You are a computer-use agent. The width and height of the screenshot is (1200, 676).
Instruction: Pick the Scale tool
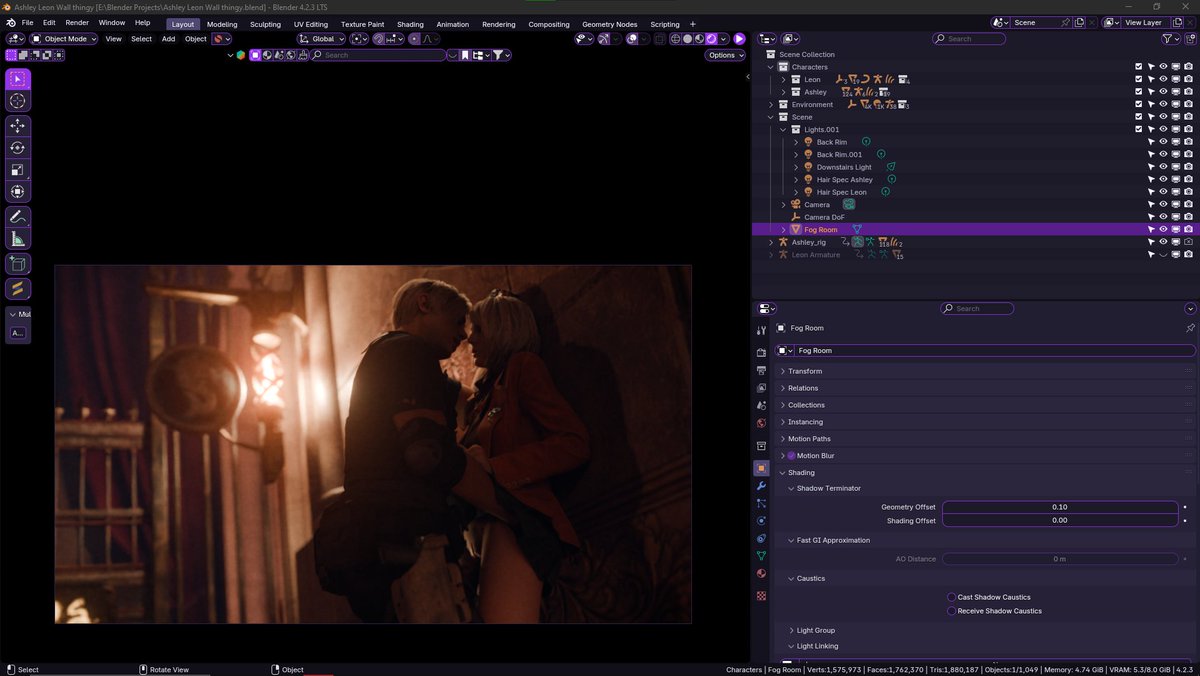click(18, 170)
